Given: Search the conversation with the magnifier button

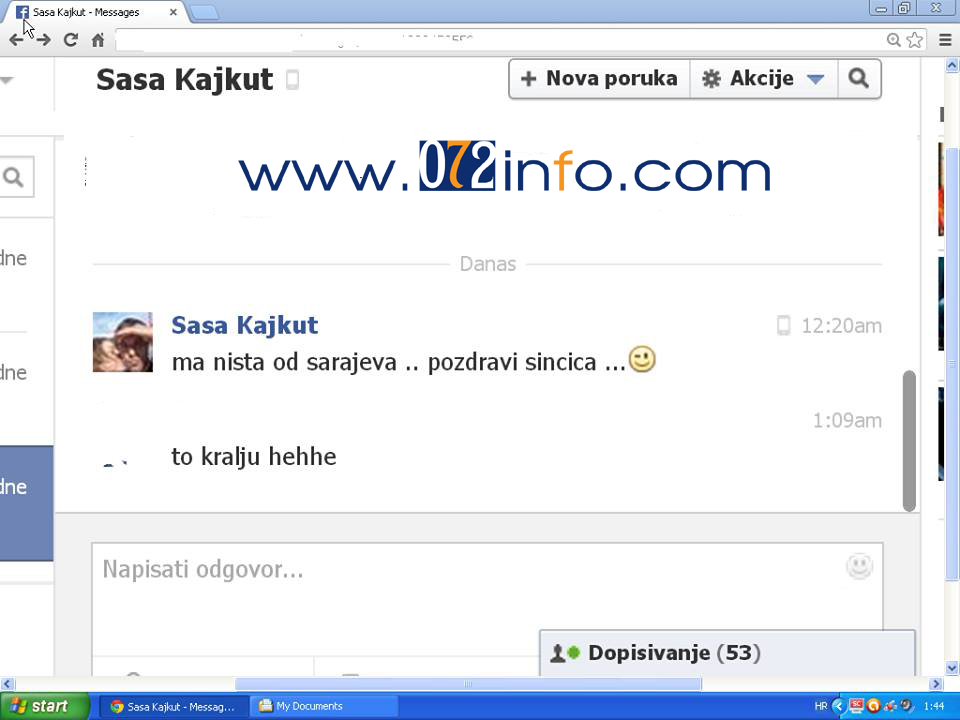Looking at the screenshot, I should [858, 79].
